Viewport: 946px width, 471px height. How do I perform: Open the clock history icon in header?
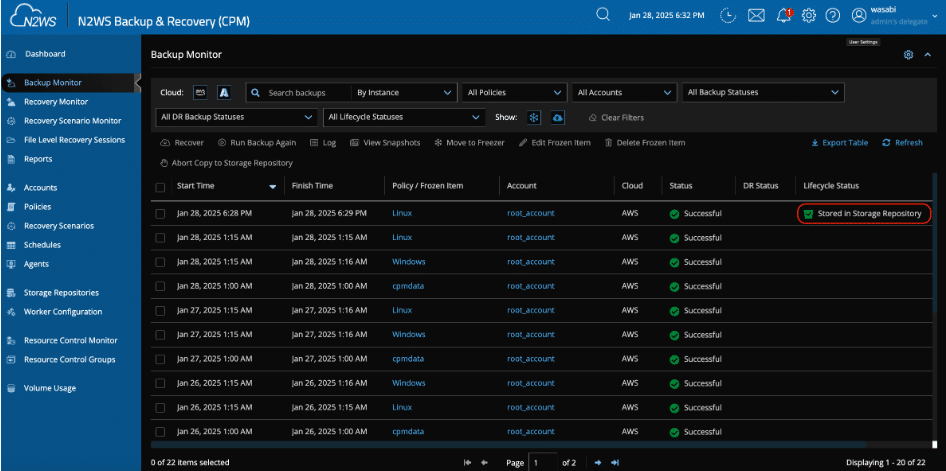[x=728, y=16]
